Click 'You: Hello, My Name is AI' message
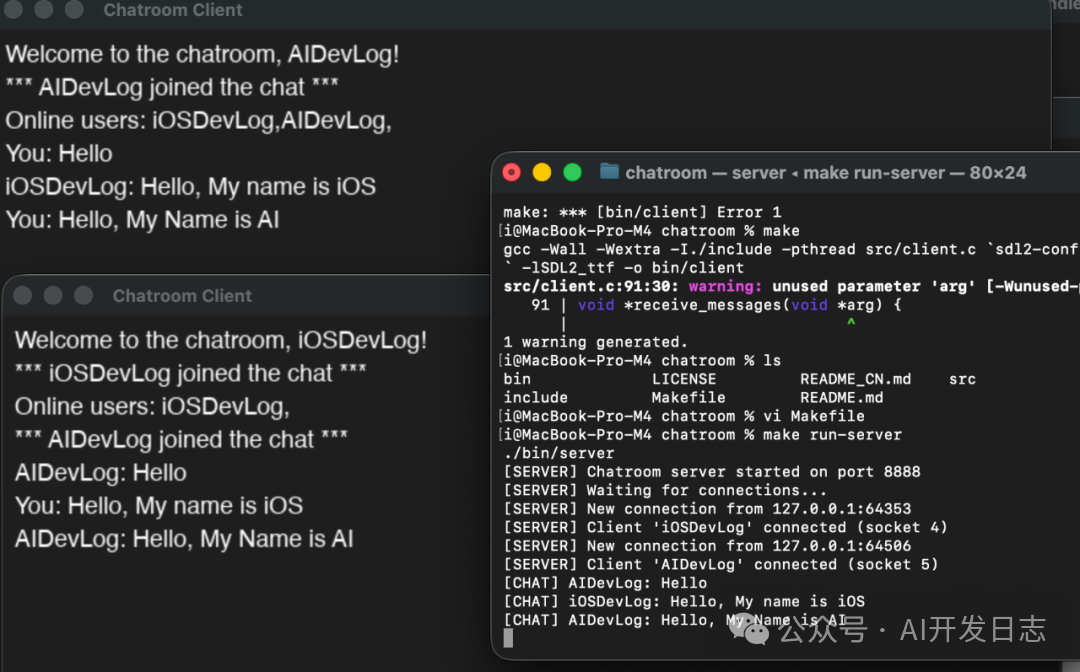 pos(143,220)
